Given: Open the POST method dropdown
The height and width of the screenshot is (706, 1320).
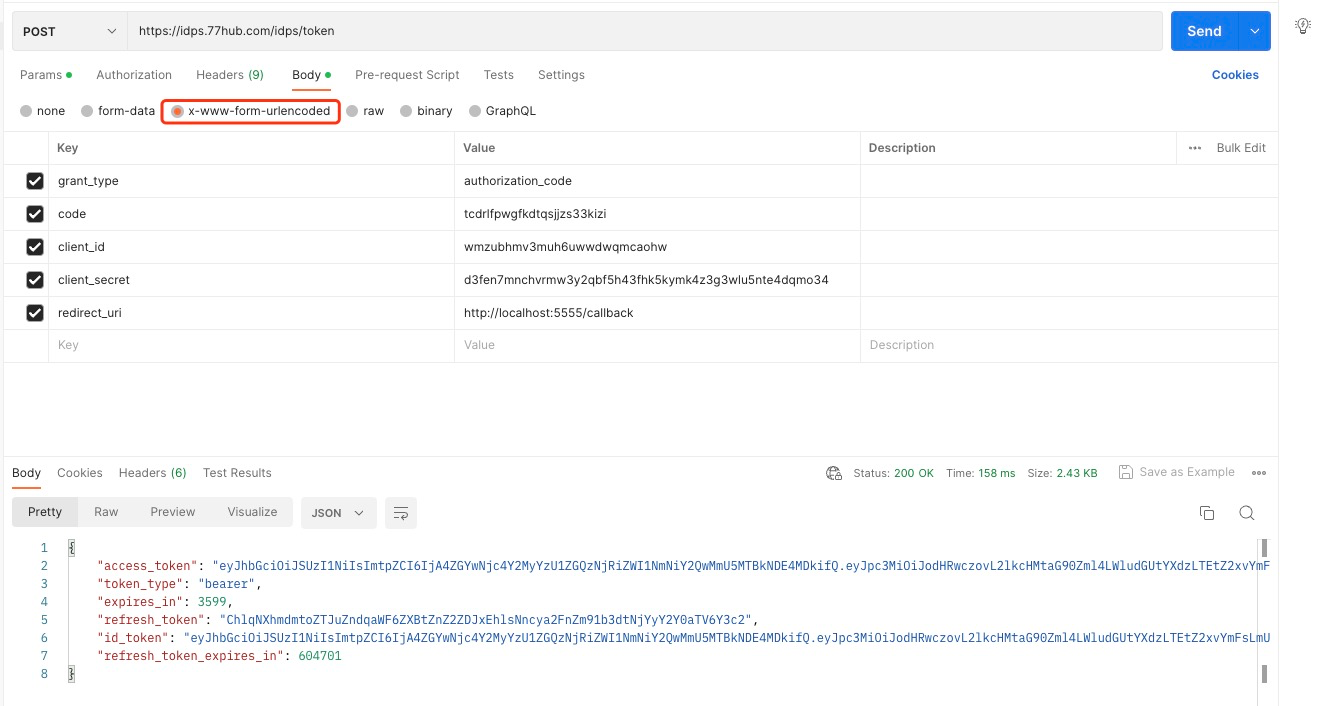Looking at the screenshot, I should (70, 31).
